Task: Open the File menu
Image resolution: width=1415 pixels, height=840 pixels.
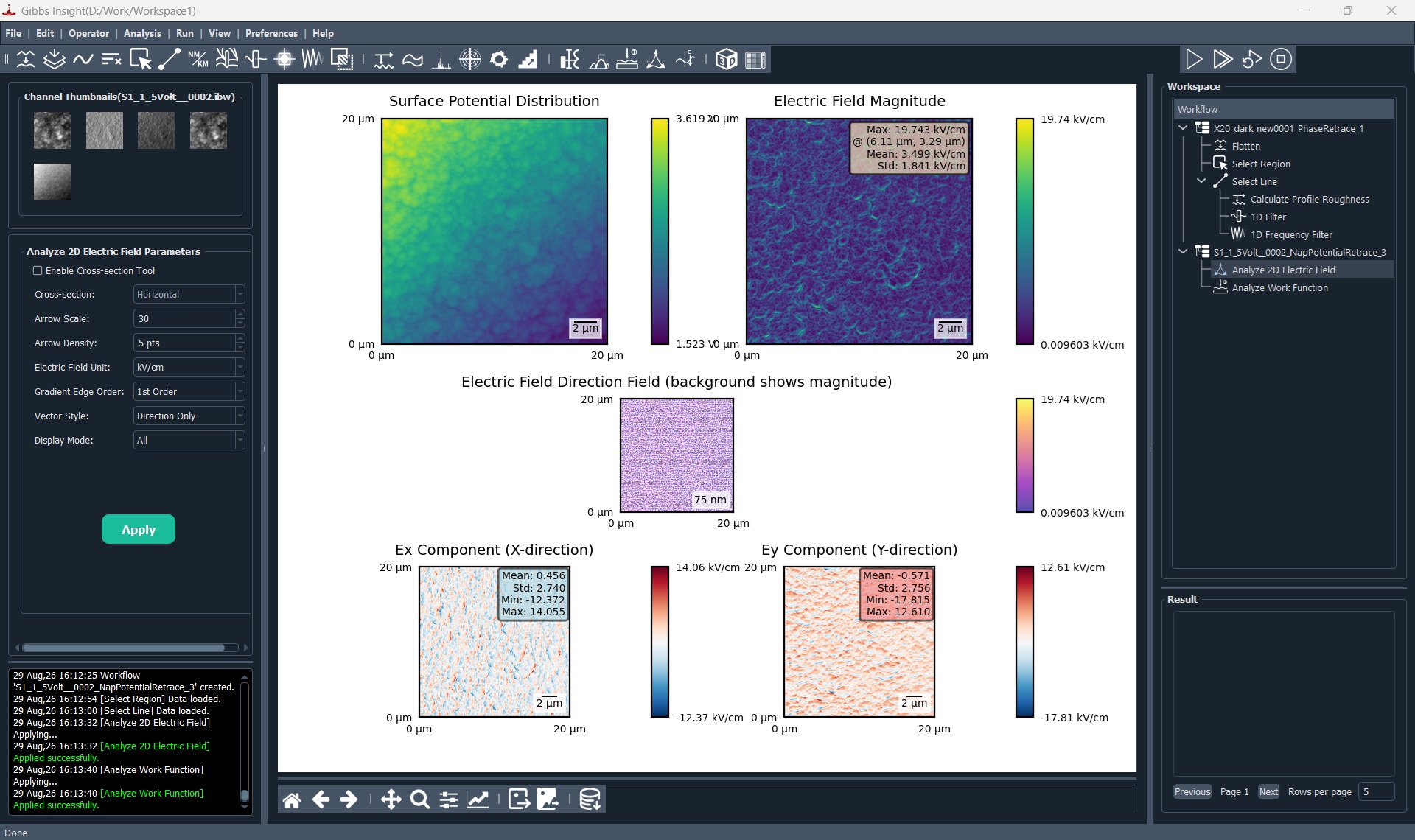Action: (13, 33)
